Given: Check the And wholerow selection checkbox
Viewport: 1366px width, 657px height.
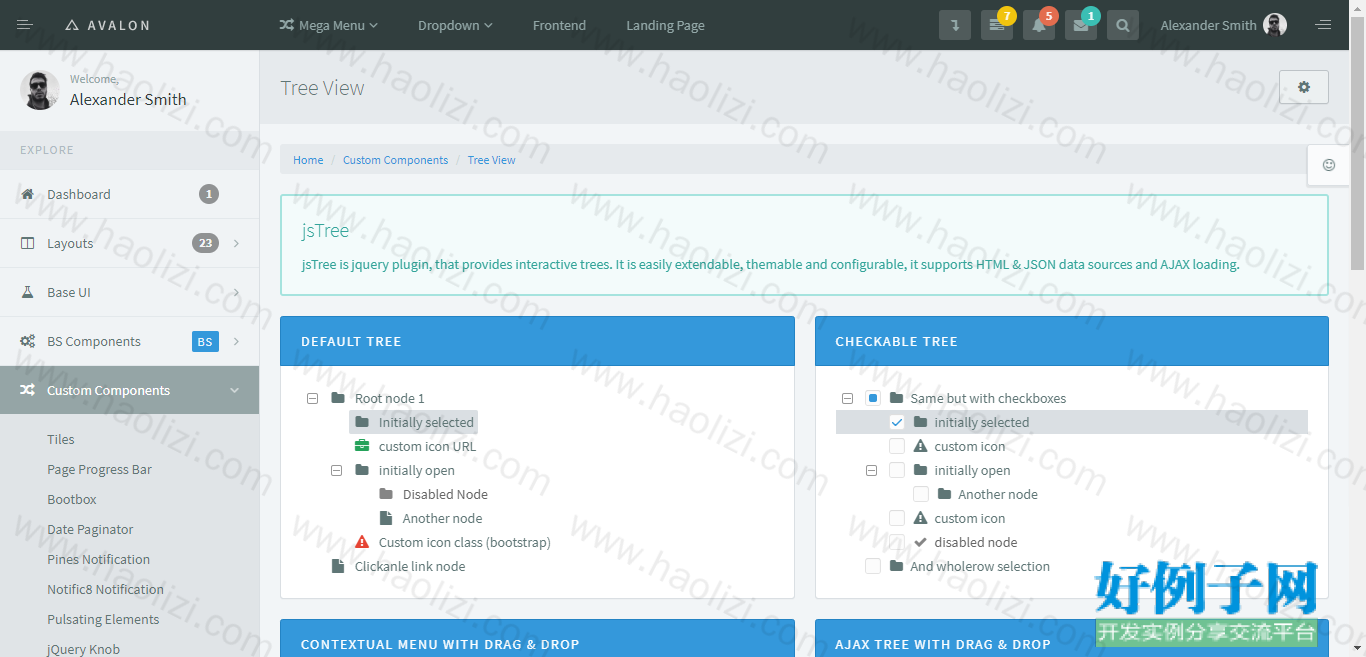Looking at the screenshot, I should coord(873,566).
